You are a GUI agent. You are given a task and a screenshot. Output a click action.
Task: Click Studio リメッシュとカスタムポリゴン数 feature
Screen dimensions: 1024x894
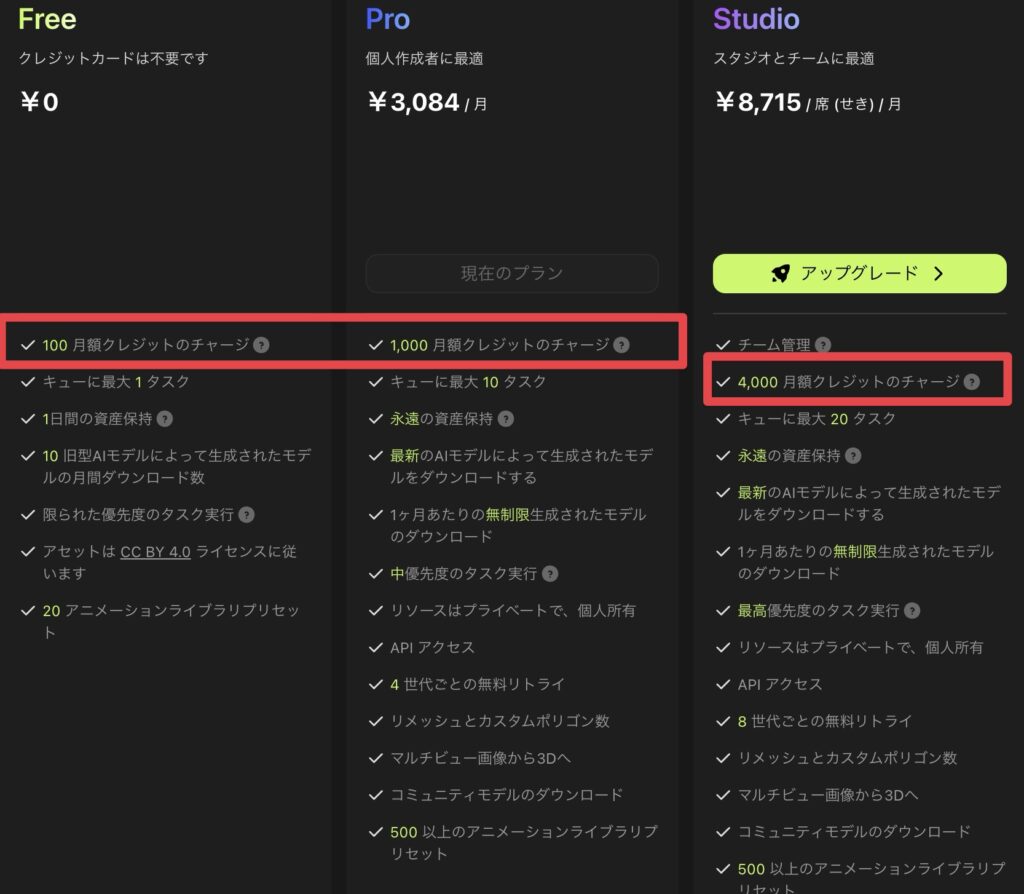[847, 758]
